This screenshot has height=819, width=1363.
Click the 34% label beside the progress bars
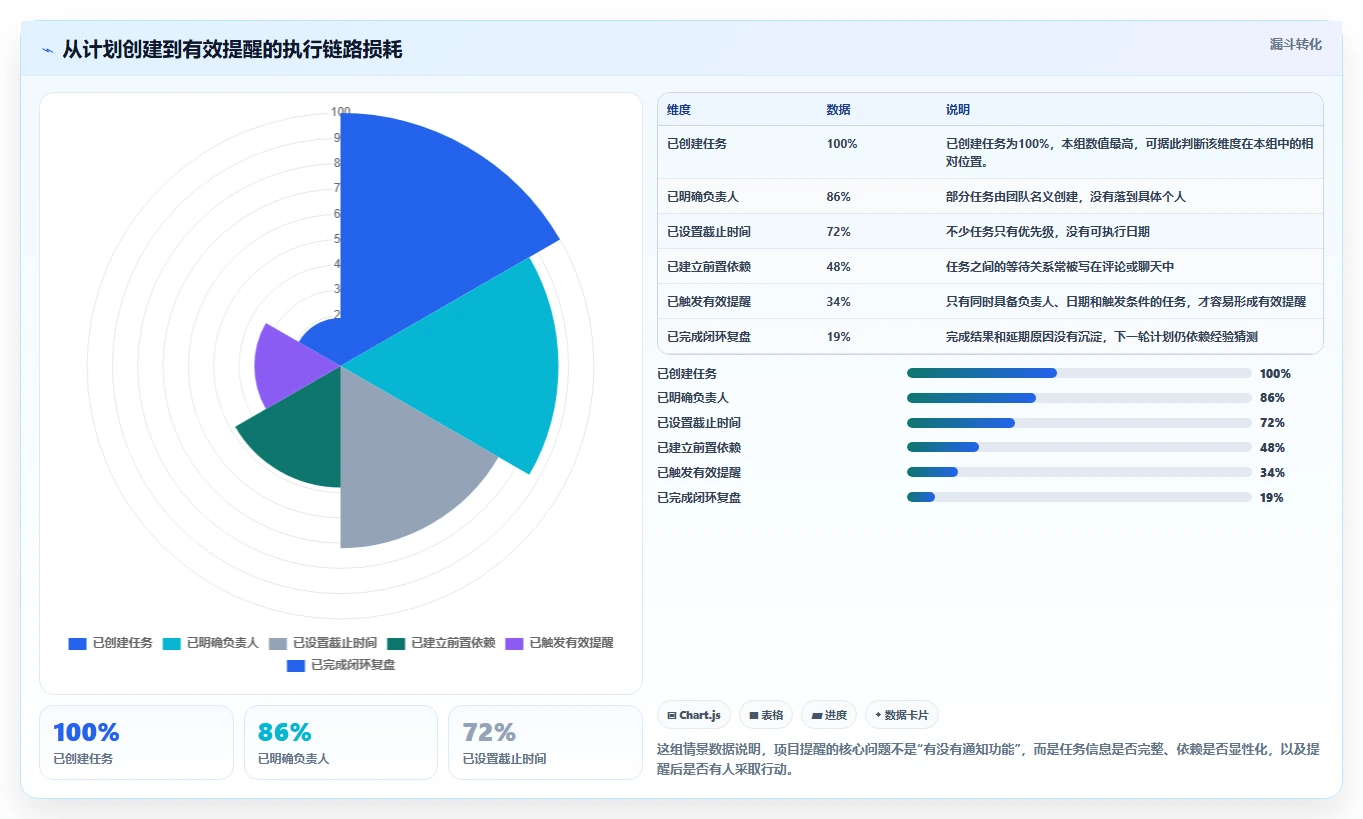point(1272,473)
